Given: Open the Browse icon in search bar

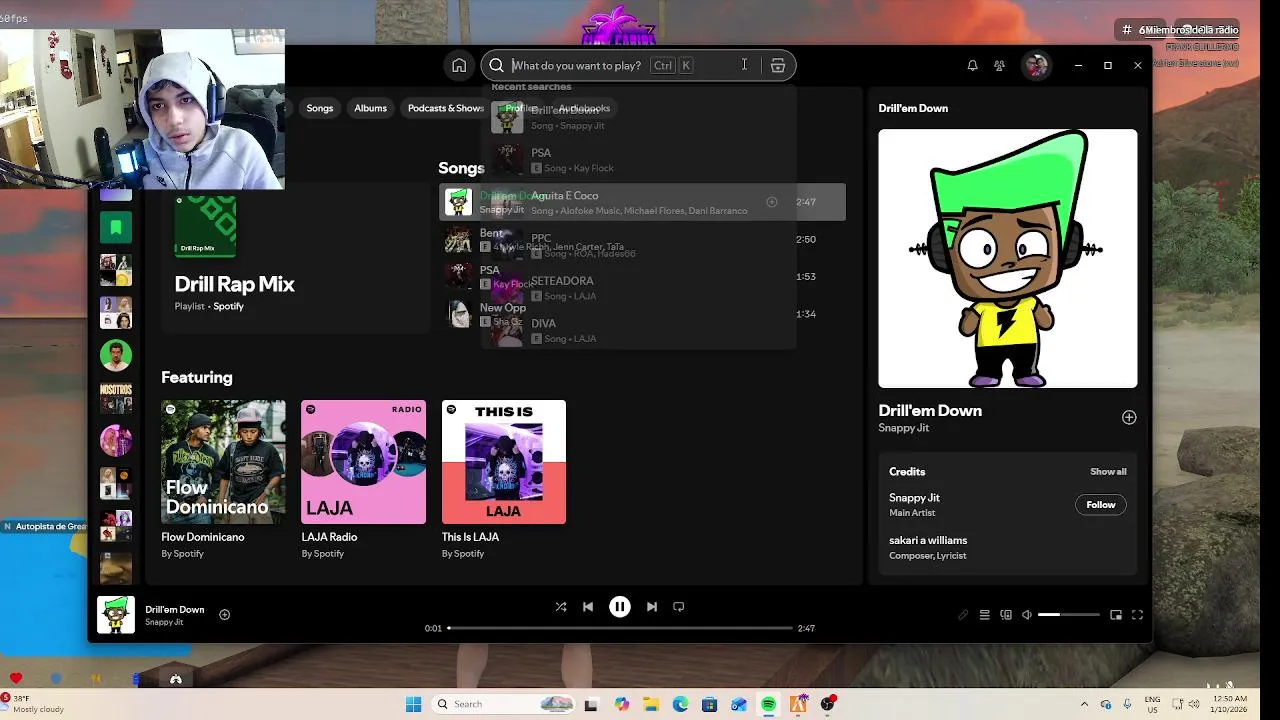Looking at the screenshot, I should point(777,65).
